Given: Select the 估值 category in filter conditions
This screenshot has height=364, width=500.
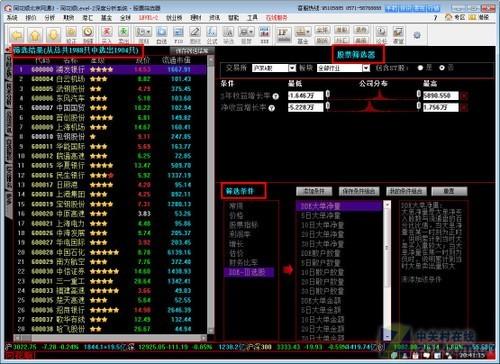Looking at the screenshot, I should 236,253.
